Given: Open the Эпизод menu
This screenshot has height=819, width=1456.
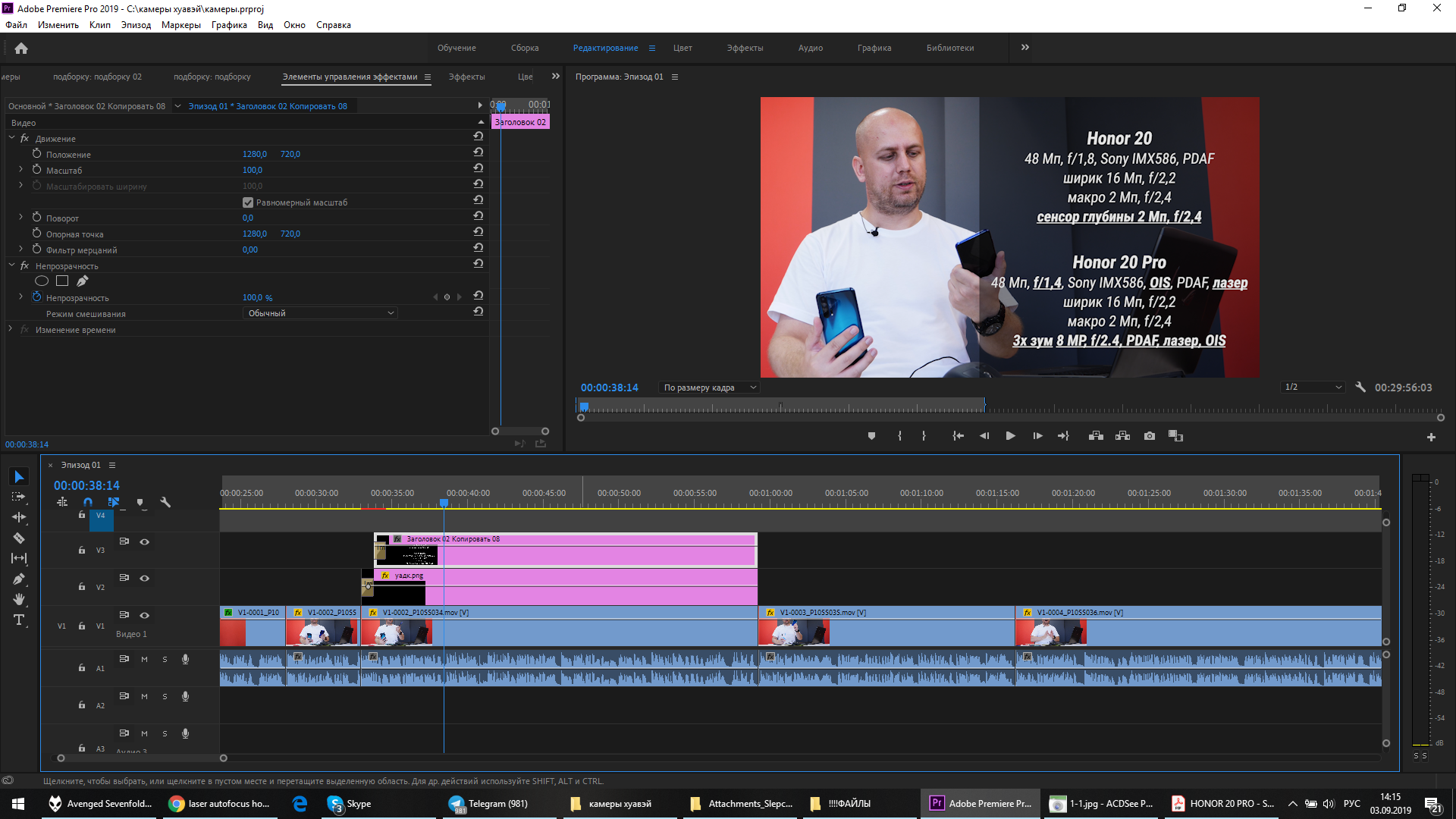Looking at the screenshot, I should coord(136,25).
